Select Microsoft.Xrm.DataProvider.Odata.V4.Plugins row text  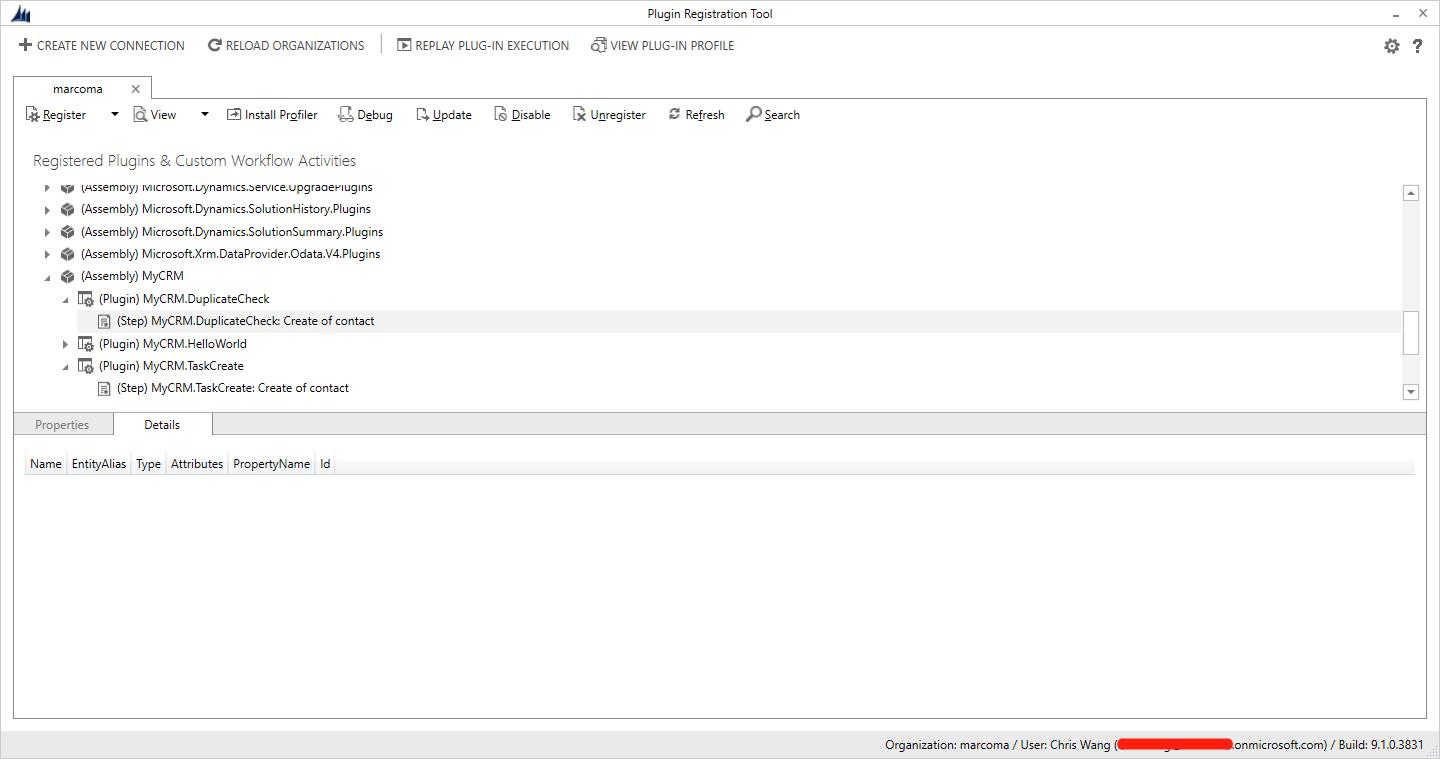(230, 254)
